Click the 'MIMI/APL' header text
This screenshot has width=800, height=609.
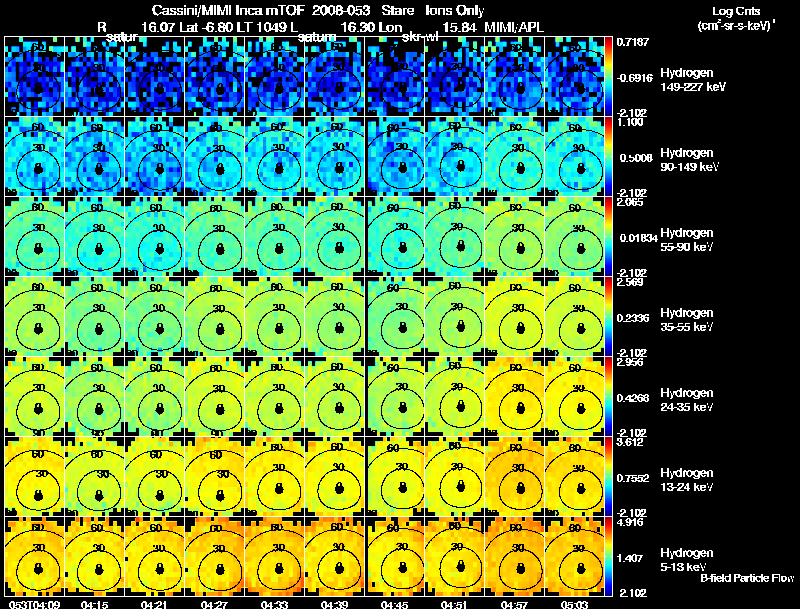coord(513,28)
